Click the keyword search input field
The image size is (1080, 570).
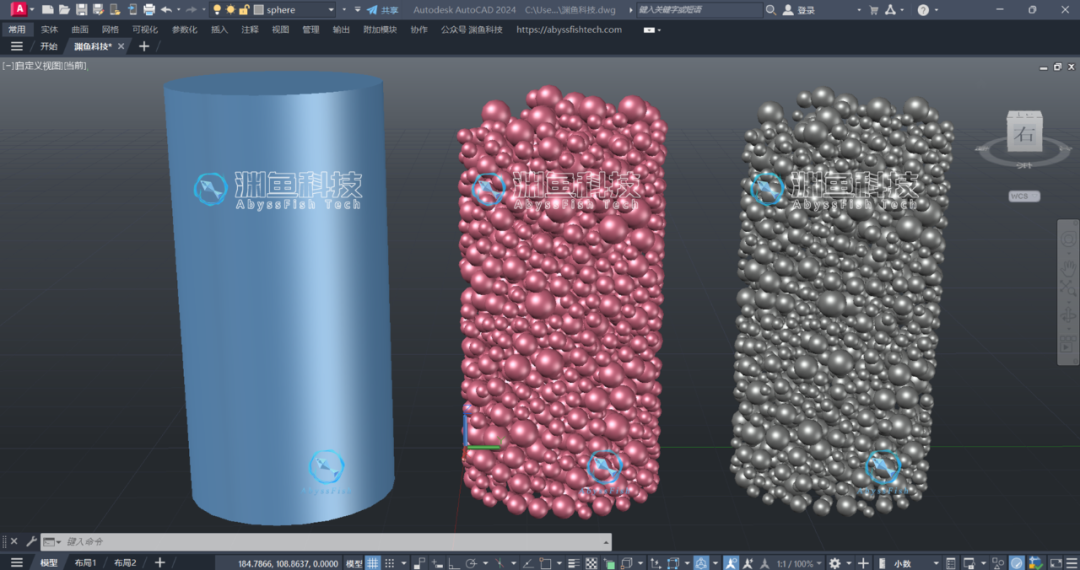(x=698, y=10)
